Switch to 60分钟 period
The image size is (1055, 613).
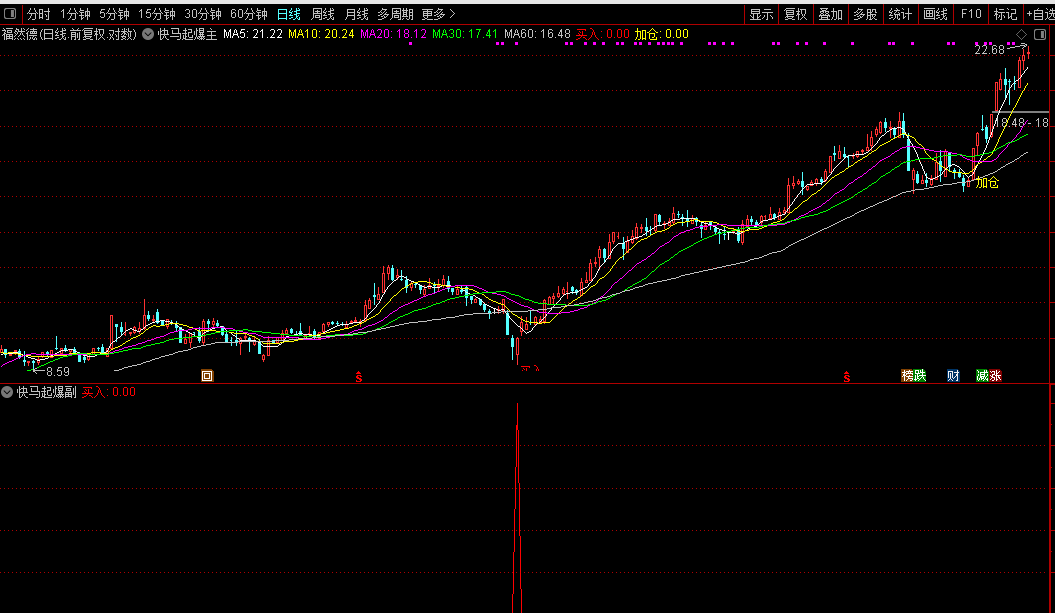(248, 14)
